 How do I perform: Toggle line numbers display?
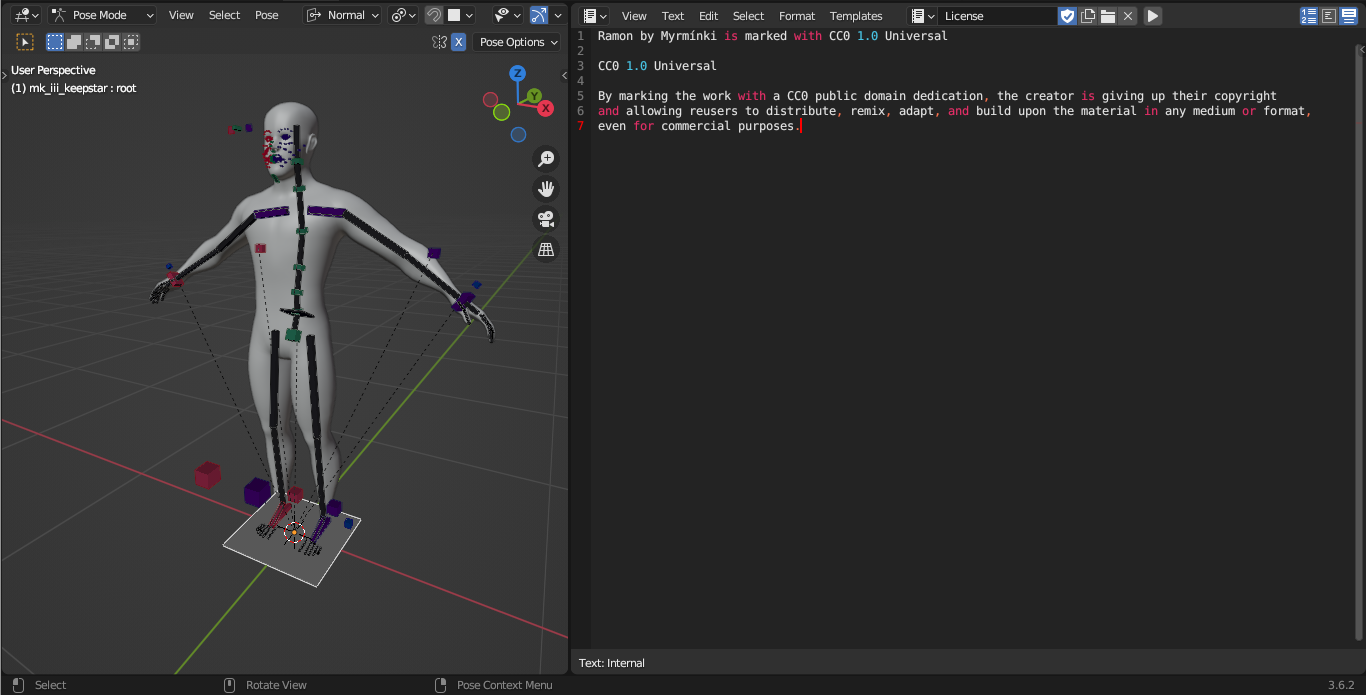pyautogui.click(x=1308, y=16)
